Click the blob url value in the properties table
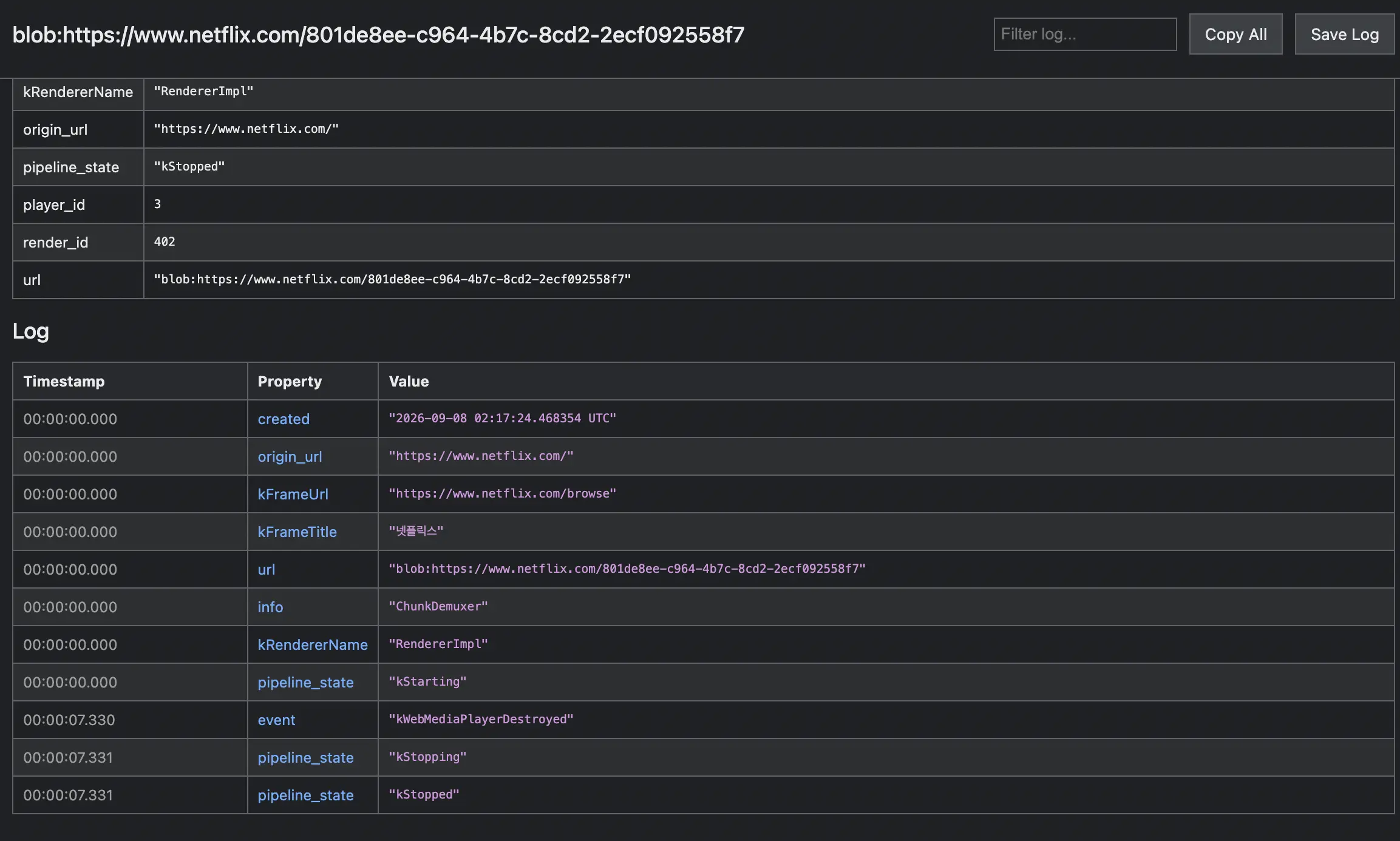 coord(392,279)
